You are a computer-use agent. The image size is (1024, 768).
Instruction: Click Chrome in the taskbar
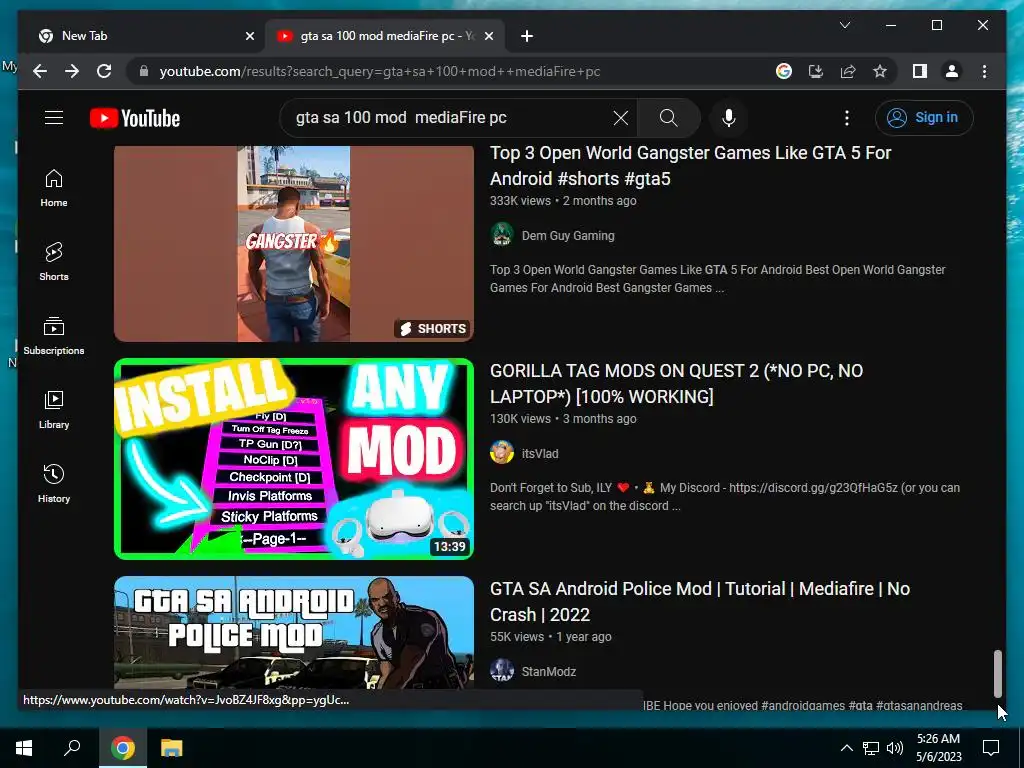[122, 748]
